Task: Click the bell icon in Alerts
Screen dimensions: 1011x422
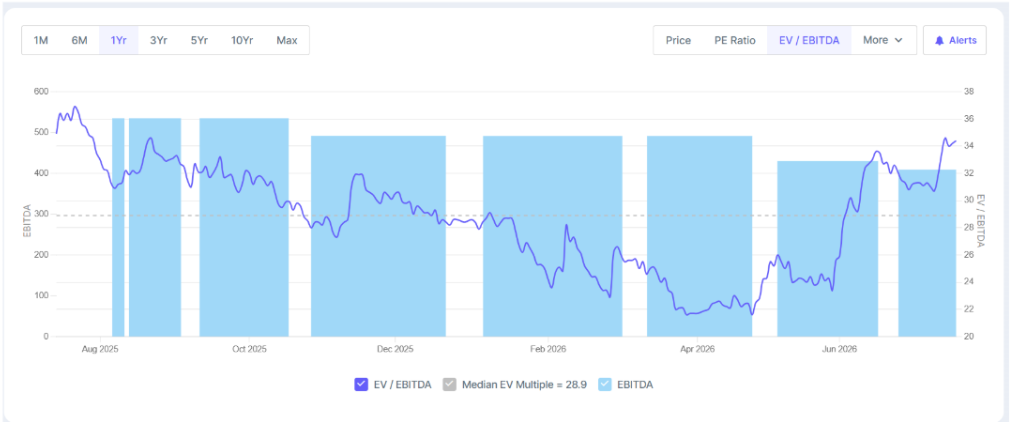Action: 939,41
